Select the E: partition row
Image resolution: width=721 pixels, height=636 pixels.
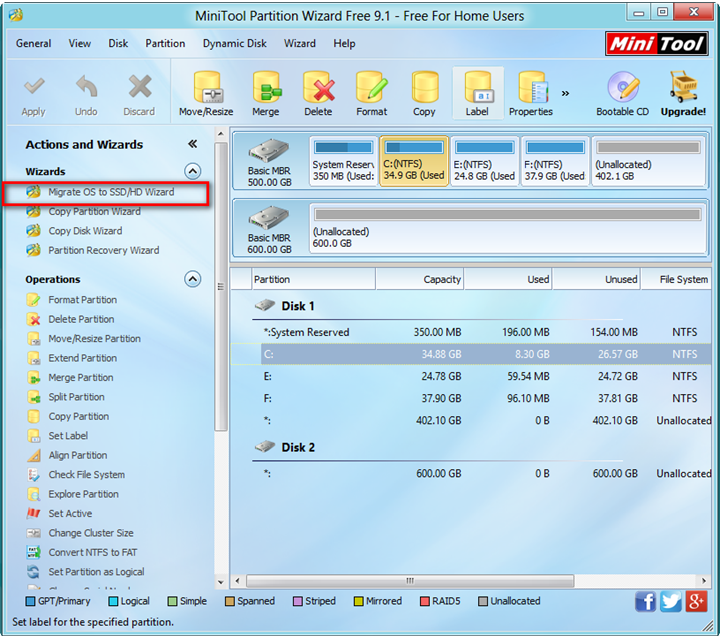click(471, 376)
